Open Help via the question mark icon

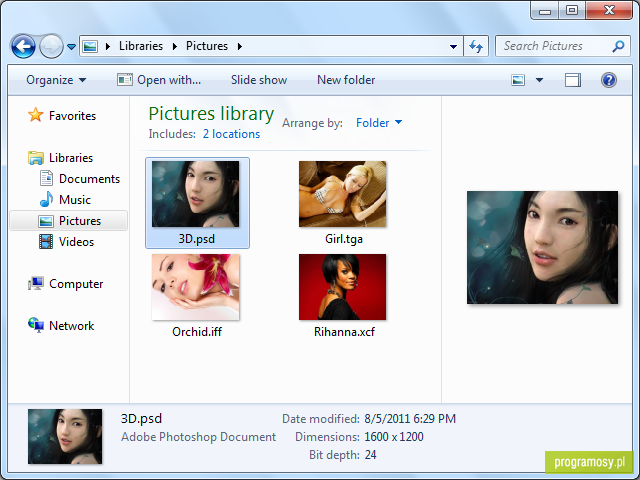coord(609,80)
